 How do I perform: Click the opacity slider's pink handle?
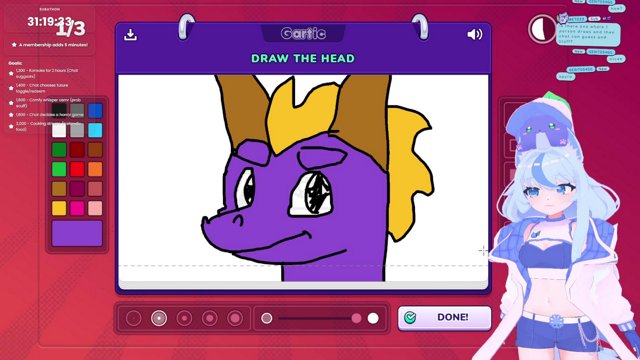356,318
